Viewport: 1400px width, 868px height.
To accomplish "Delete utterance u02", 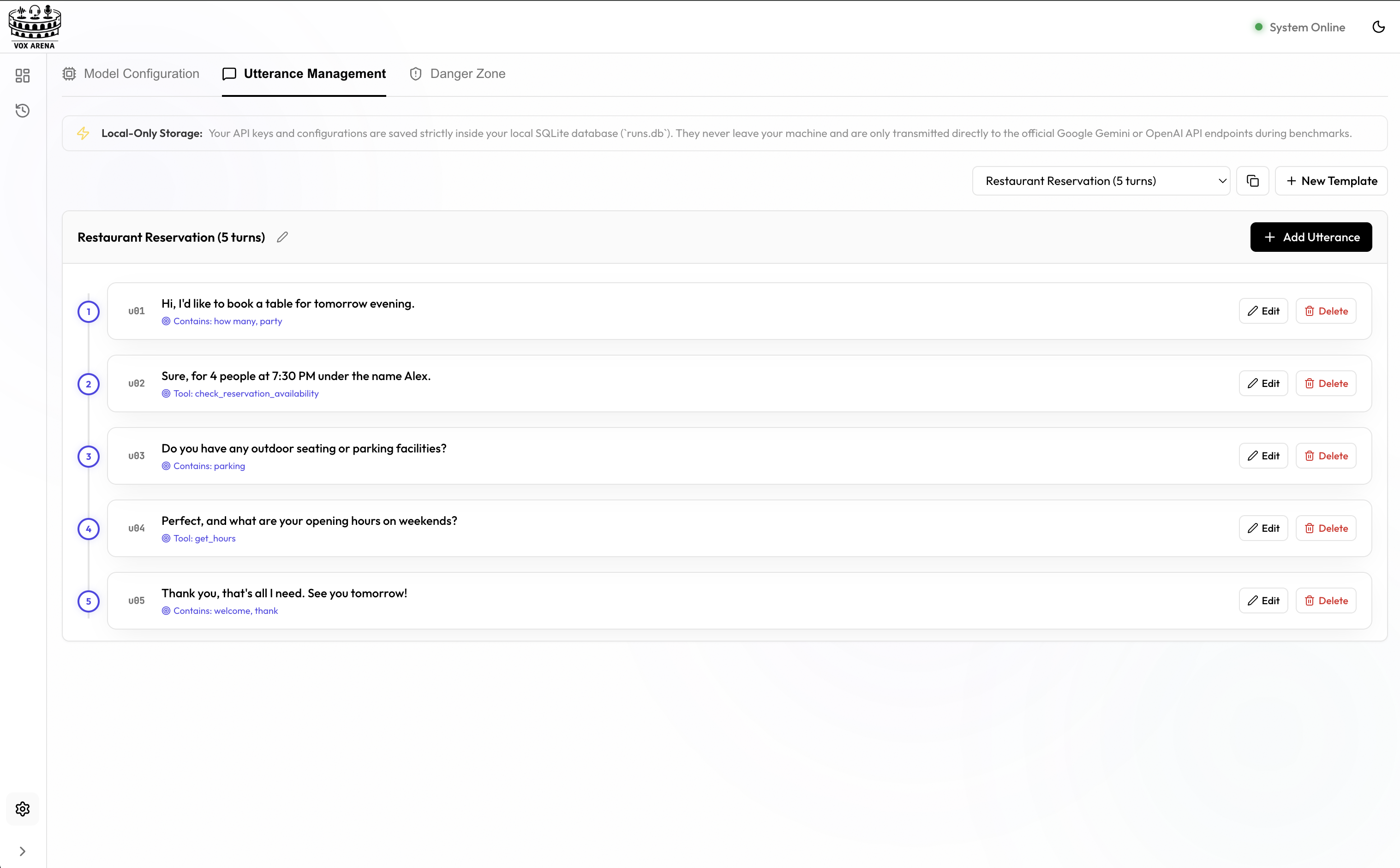I will tap(1326, 383).
